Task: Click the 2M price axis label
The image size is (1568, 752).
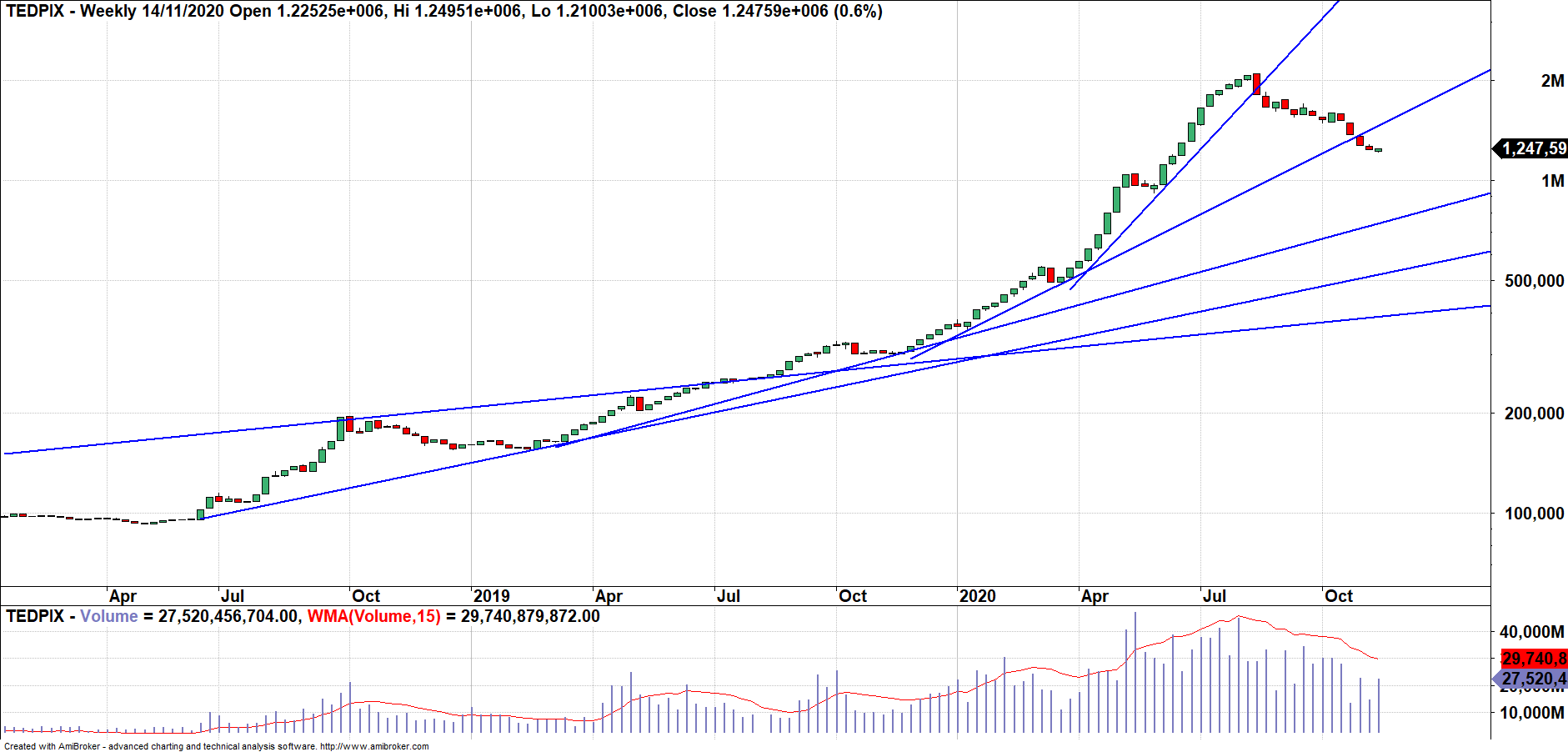Action: point(1551,81)
